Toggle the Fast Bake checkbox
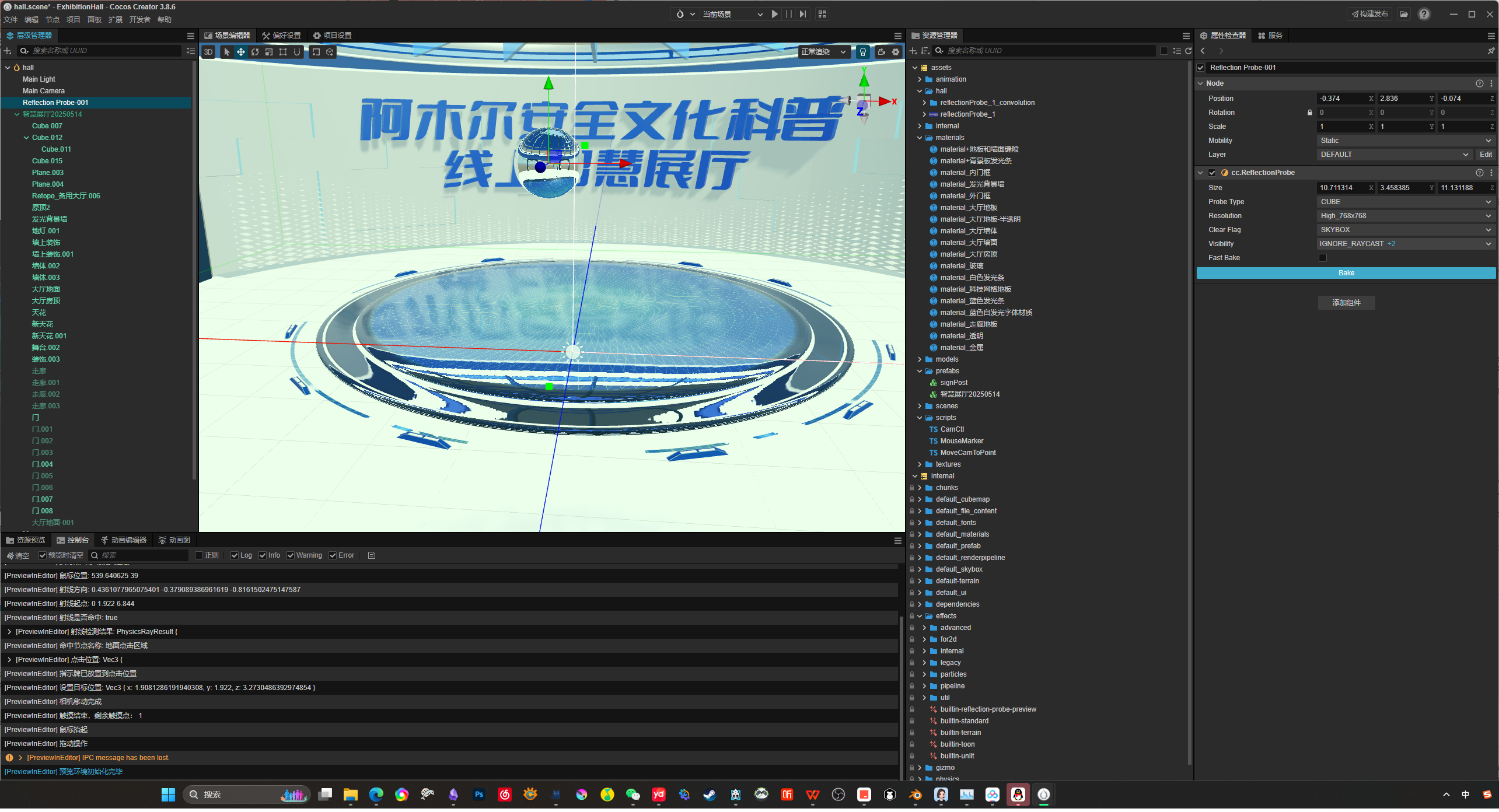 point(1323,258)
